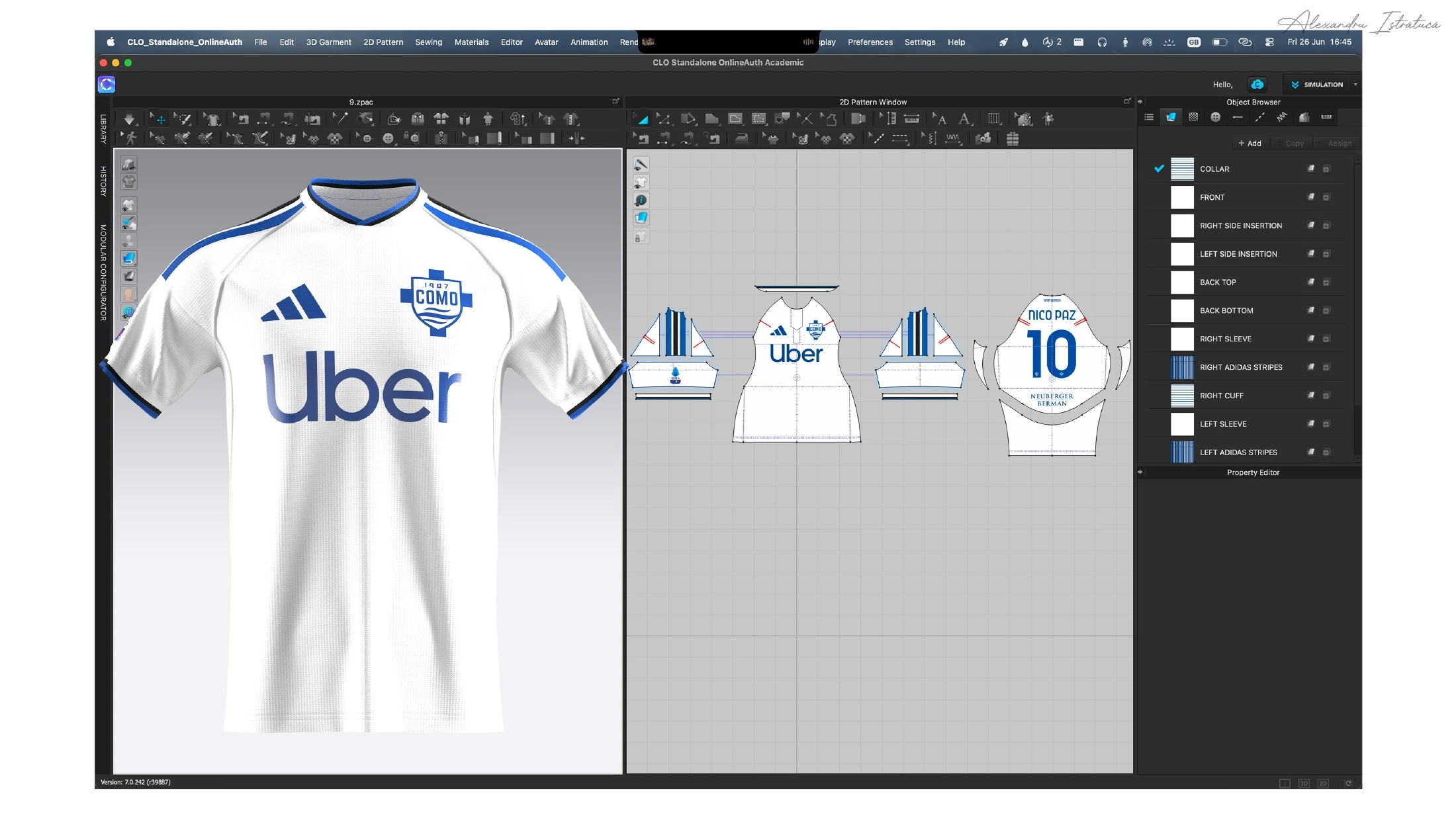This screenshot has height=819, width=1456.
Task: Select the Zipper tool in 3D toolbar
Action: pyautogui.click(x=441, y=138)
